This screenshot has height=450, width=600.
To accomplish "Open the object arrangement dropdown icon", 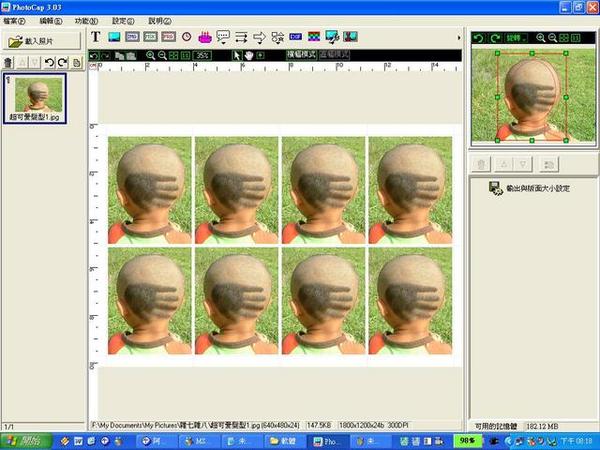I will [x=277, y=37].
